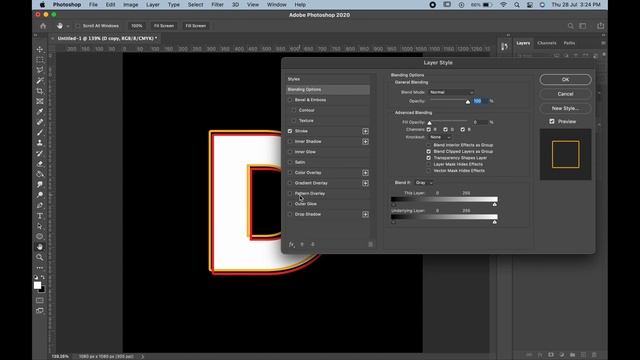
Task: Check Blend Interior Effects as Group
Action: [x=429, y=145]
